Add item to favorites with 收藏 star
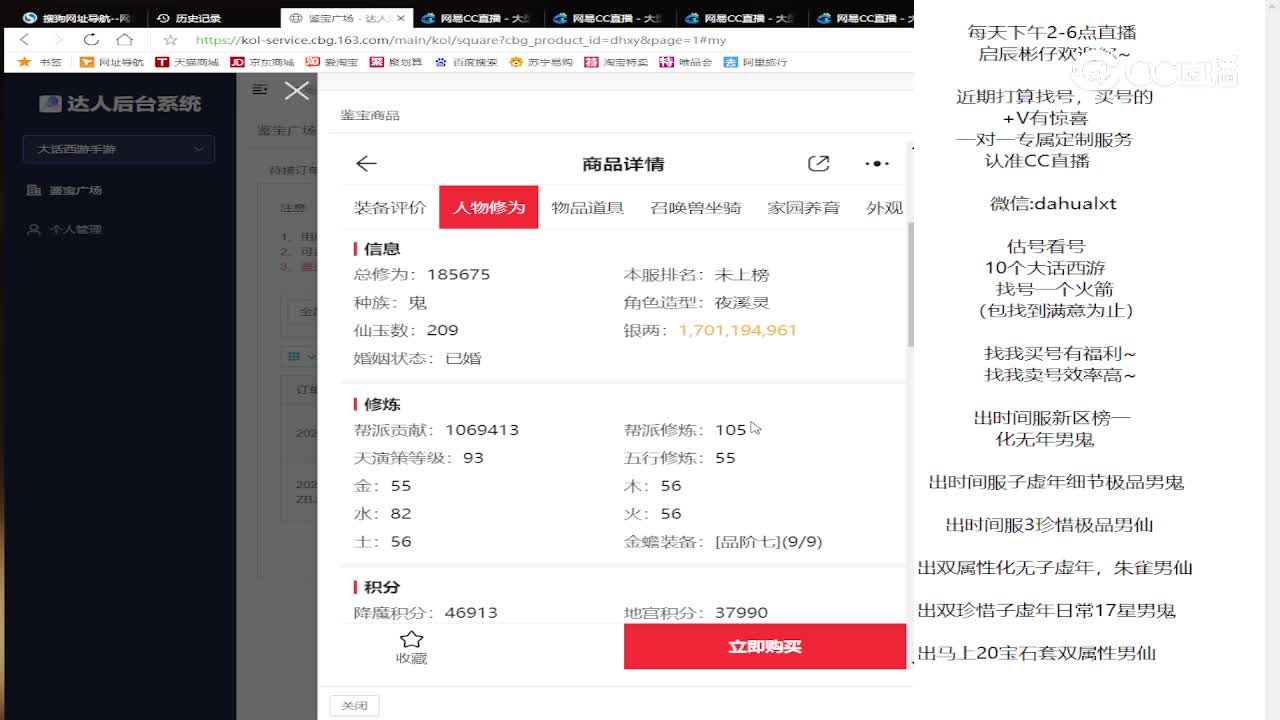Viewport: 1280px width, 720px height. (411, 647)
